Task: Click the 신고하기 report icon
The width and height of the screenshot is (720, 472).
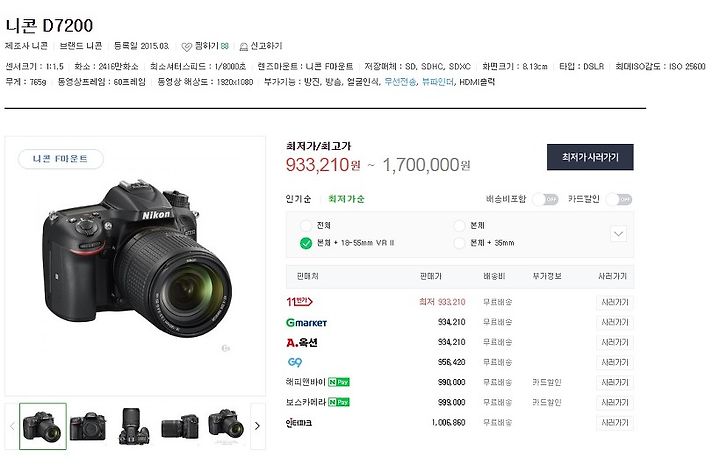Action: pyautogui.click(x=244, y=47)
